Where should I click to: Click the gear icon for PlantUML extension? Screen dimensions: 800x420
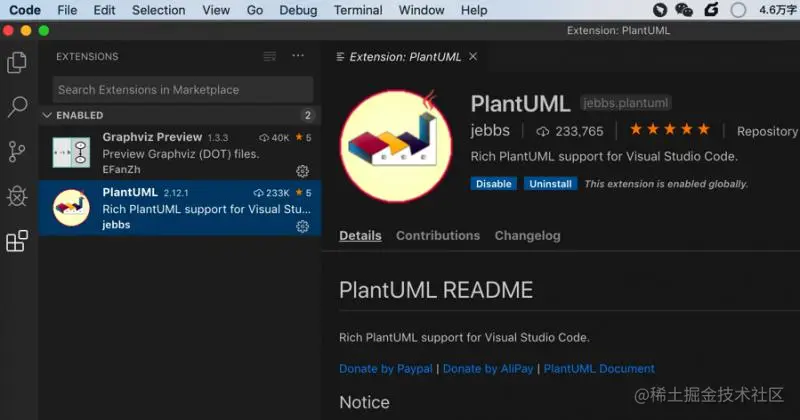tap(303, 226)
